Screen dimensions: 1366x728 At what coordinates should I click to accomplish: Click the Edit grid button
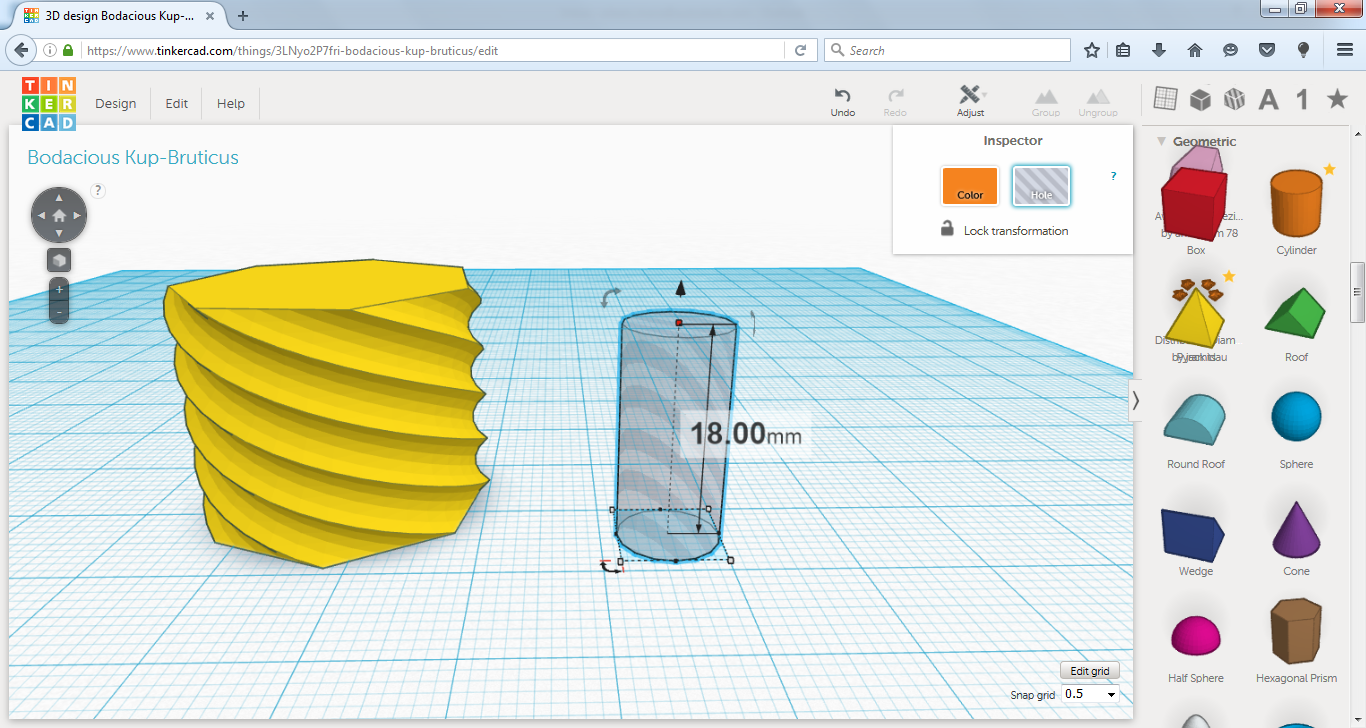click(1090, 671)
